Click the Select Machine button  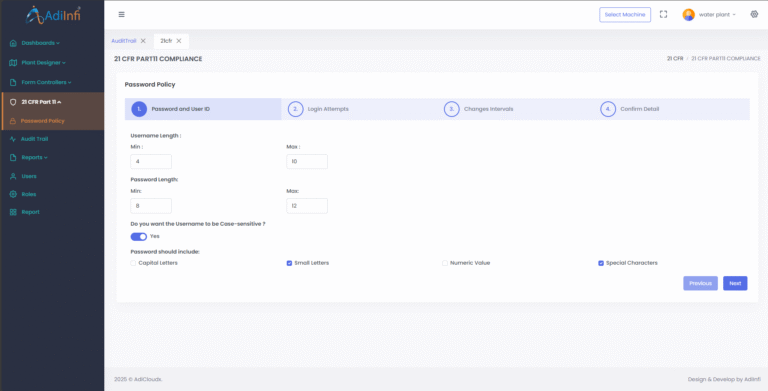625,15
